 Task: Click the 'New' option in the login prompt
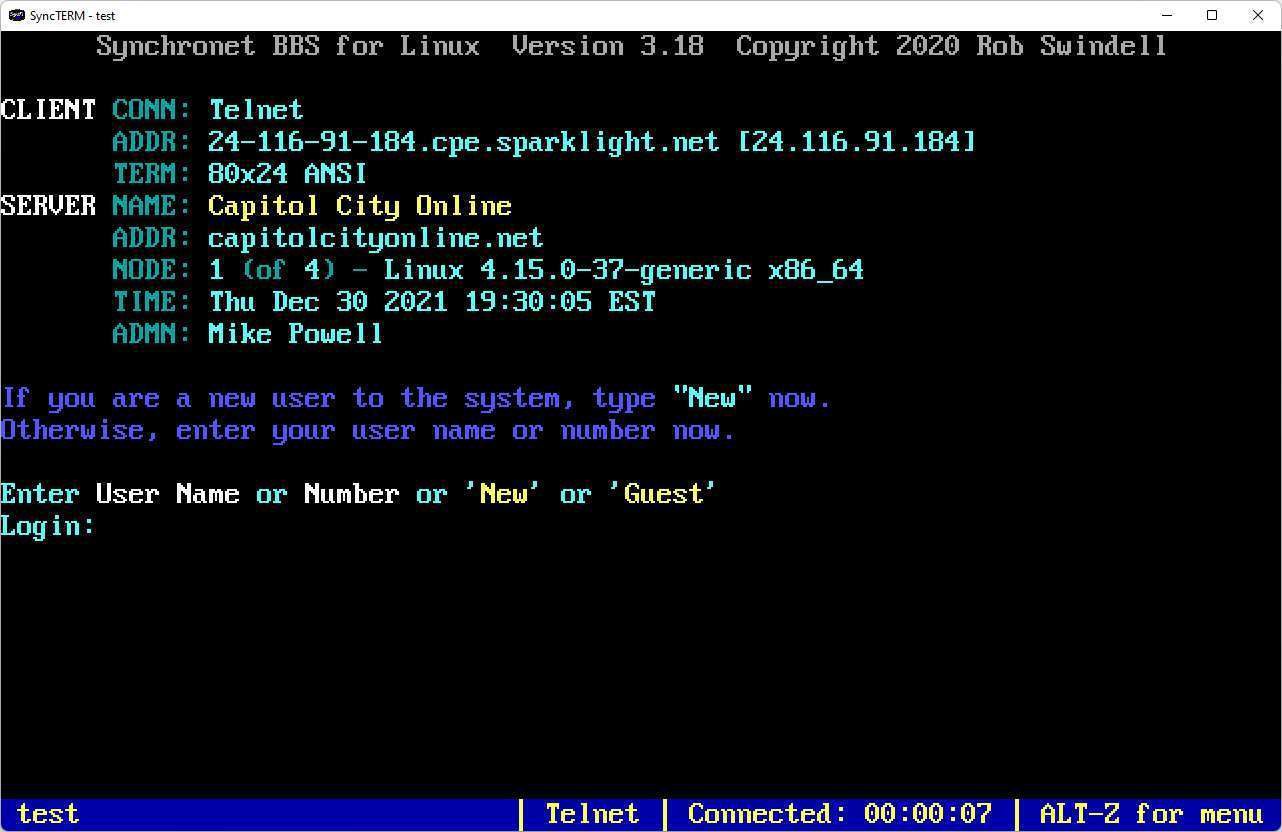tap(504, 494)
